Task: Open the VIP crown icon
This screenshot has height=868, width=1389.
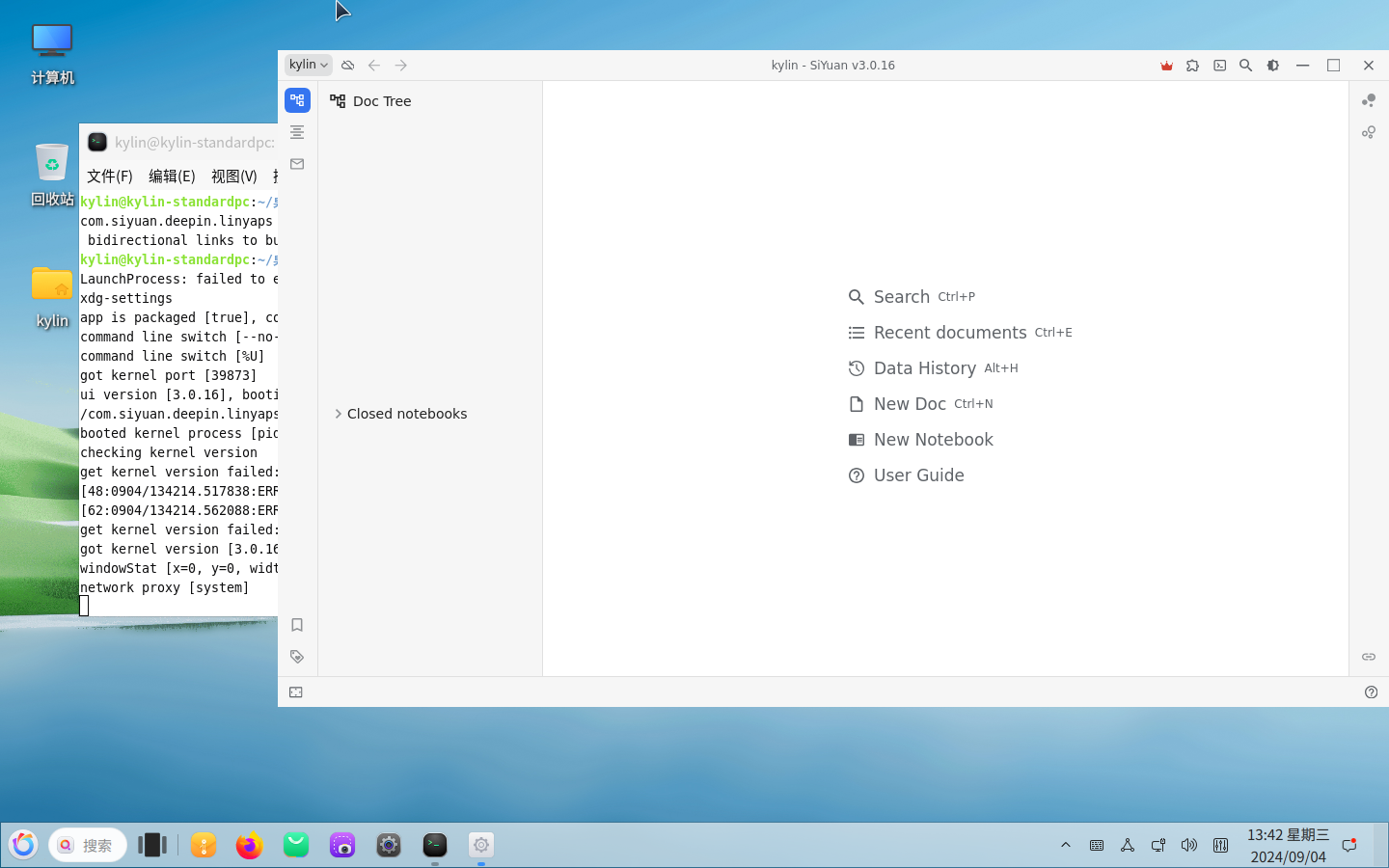Action: (1166, 66)
